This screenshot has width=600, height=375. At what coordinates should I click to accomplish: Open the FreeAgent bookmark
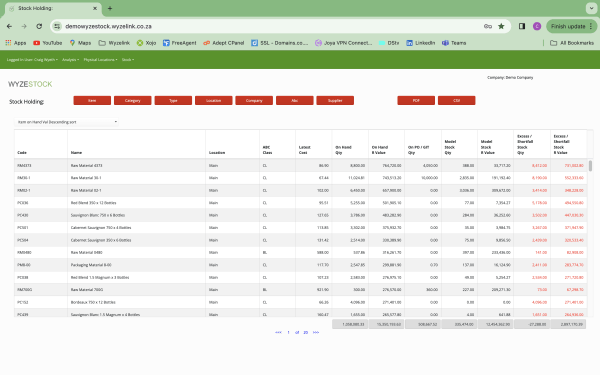(x=179, y=43)
